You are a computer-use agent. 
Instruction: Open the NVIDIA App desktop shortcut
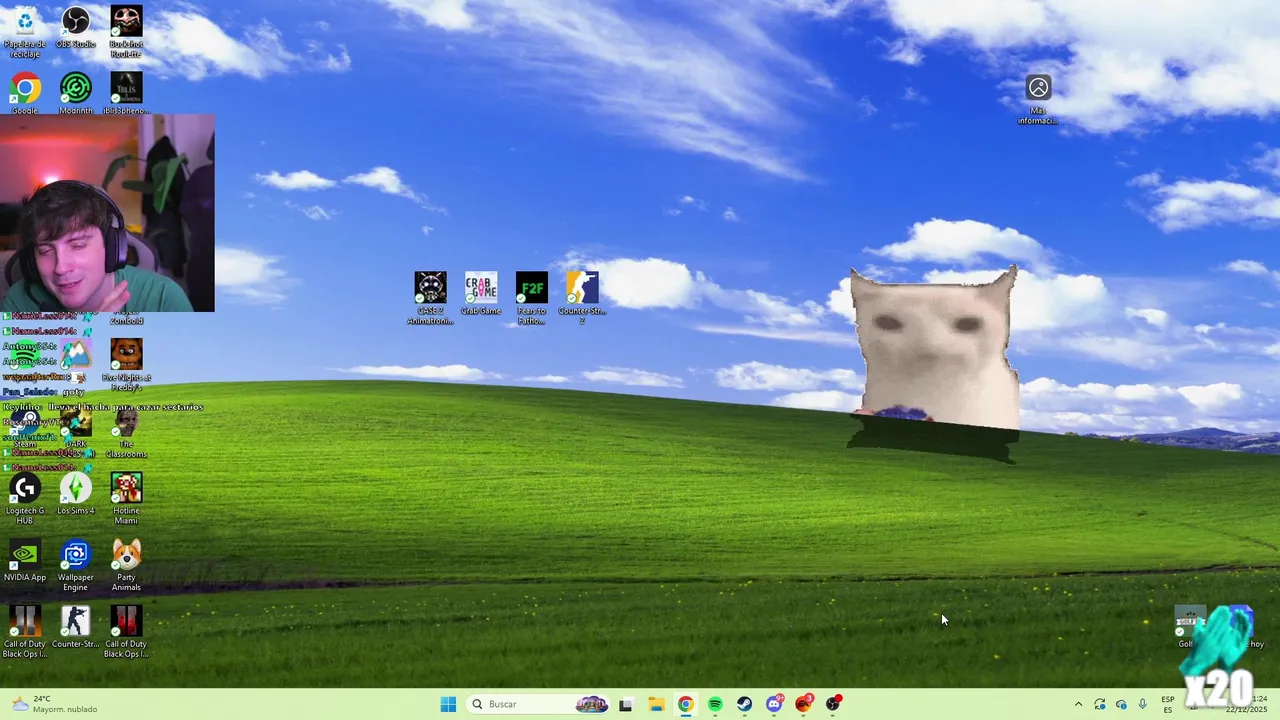tap(25, 561)
